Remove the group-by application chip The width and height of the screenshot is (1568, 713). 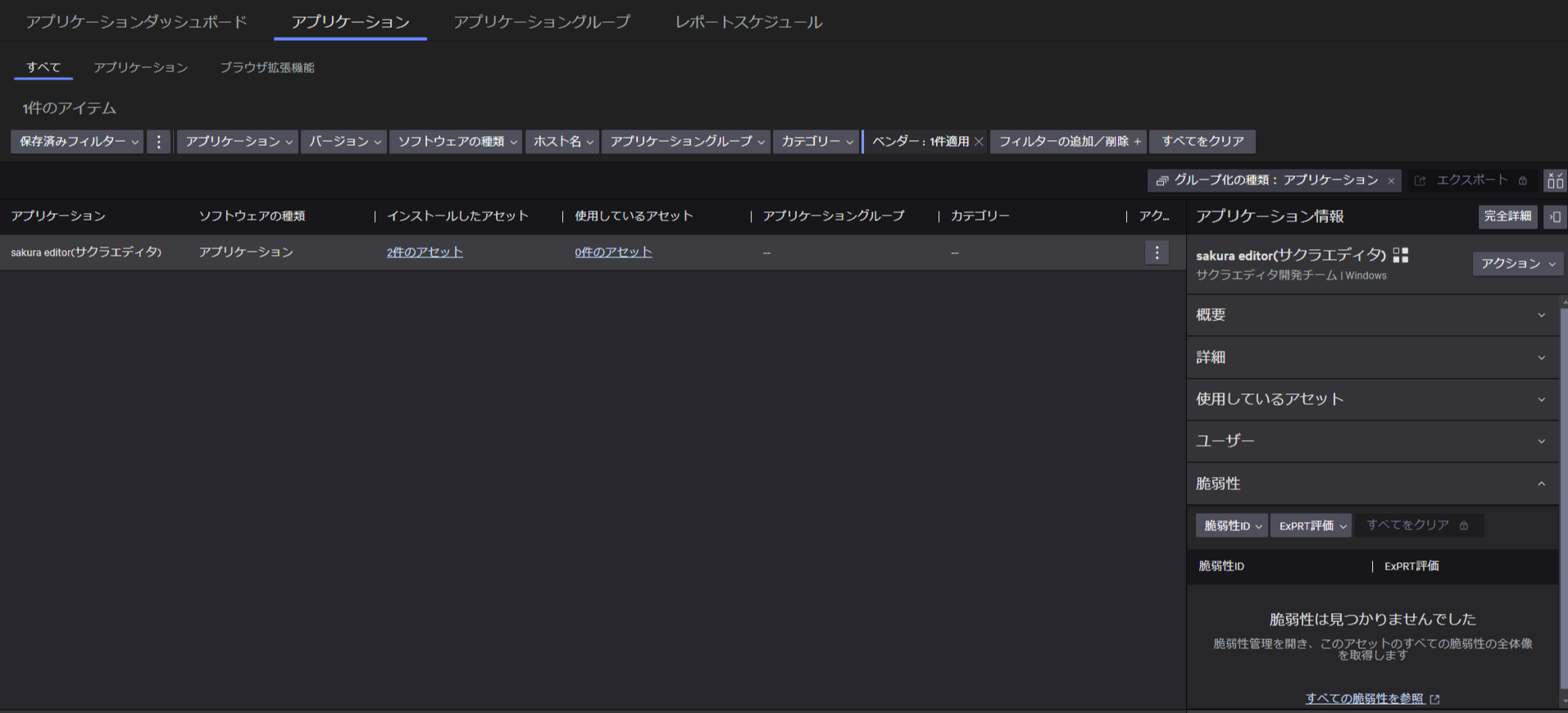pos(1391,181)
